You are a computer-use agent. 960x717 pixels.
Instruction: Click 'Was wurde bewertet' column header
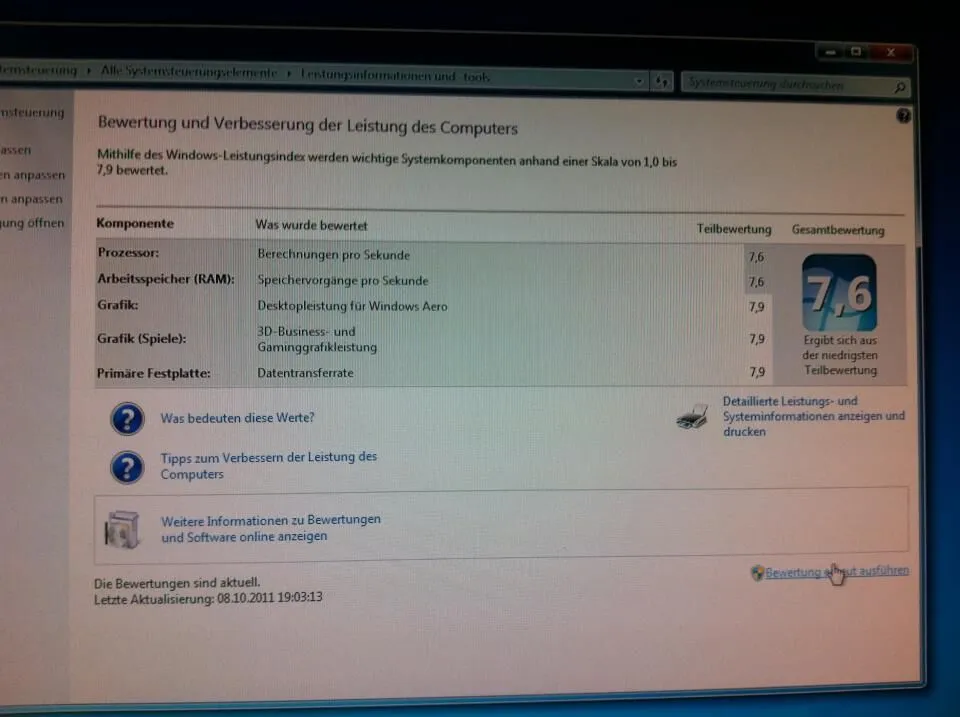coord(311,225)
